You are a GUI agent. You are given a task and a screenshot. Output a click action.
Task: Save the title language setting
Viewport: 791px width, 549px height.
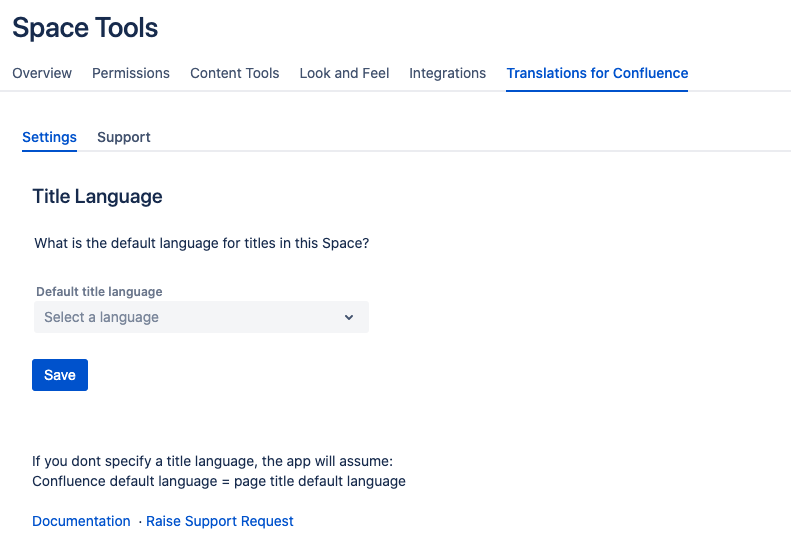click(60, 375)
